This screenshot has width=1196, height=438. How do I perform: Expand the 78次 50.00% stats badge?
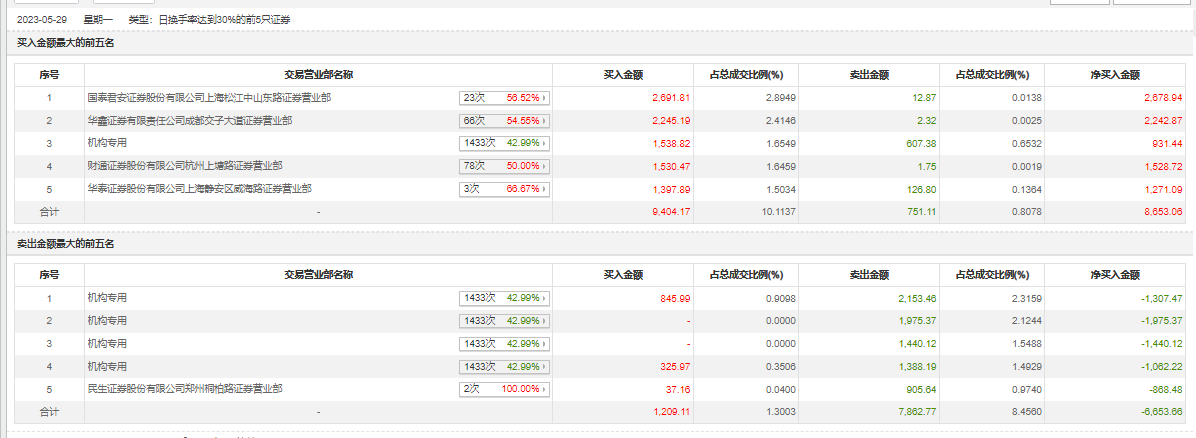tap(505, 166)
